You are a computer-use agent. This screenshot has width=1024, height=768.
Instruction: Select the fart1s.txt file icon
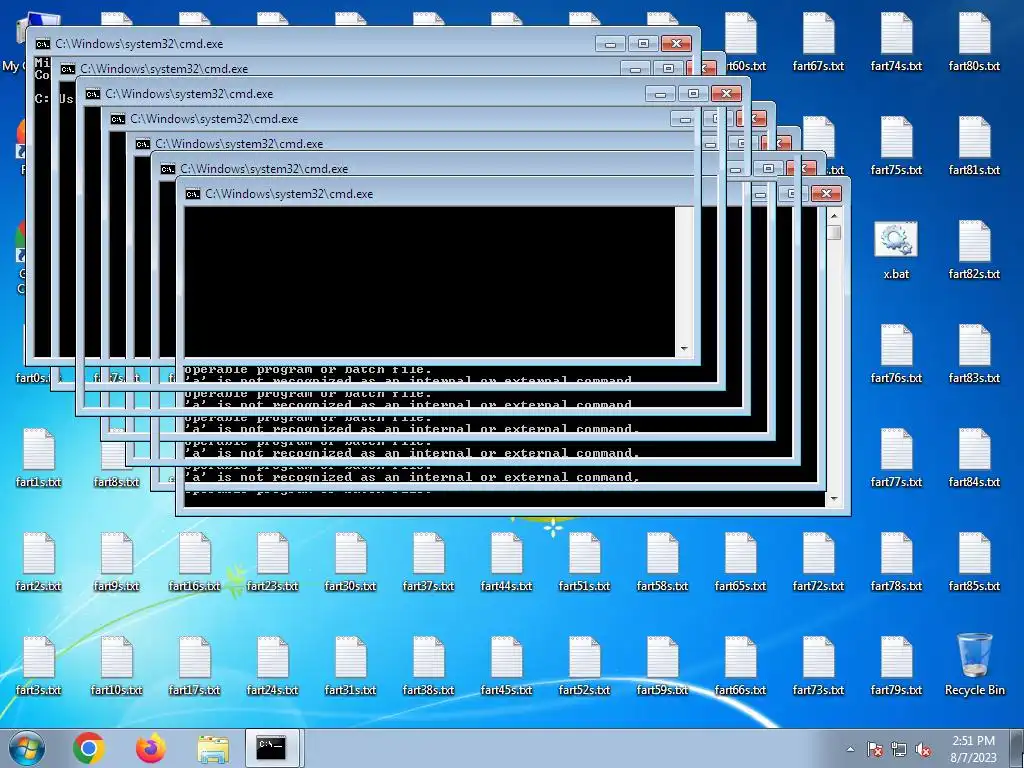[39, 458]
